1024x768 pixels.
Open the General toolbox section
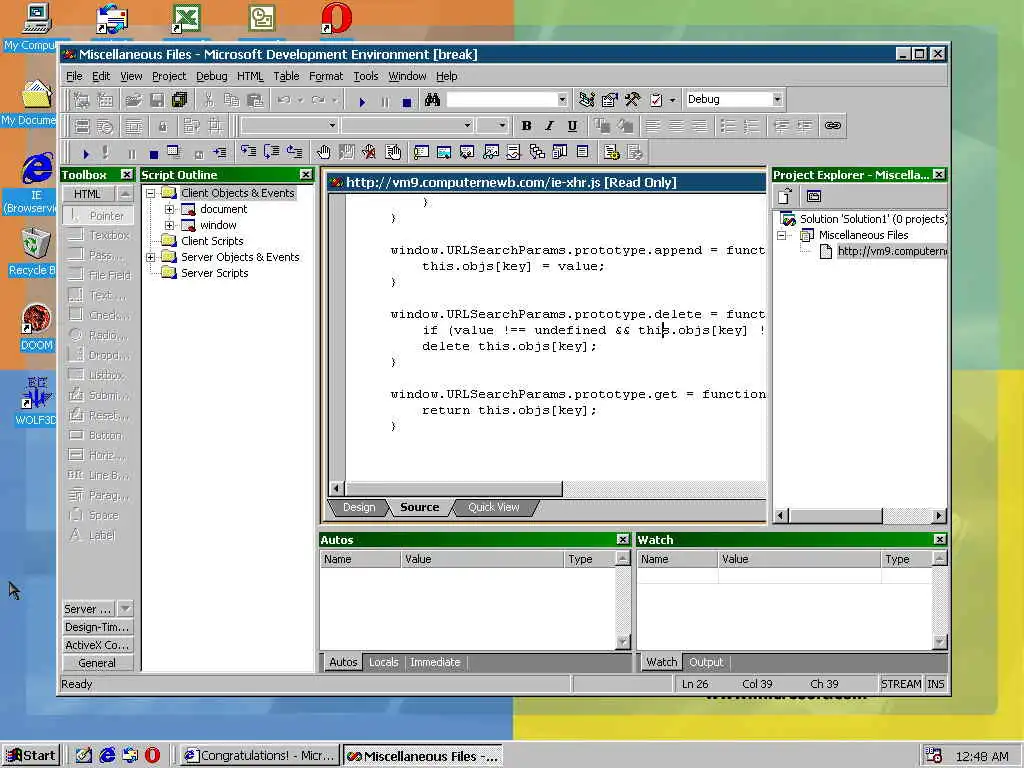point(98,663)
